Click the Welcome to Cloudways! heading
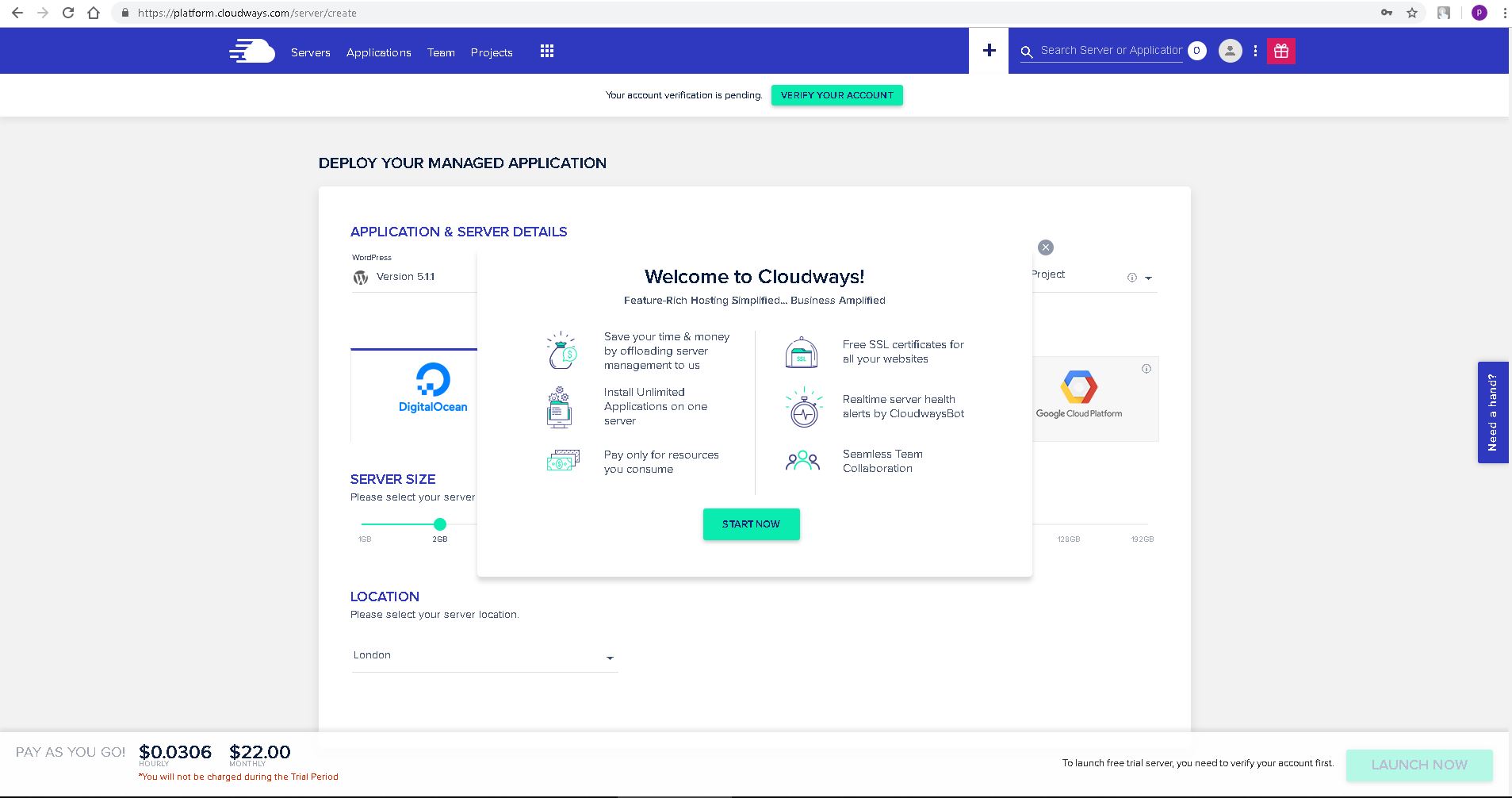The height and width of the screenshot is (798, 1512). [754, 277]
